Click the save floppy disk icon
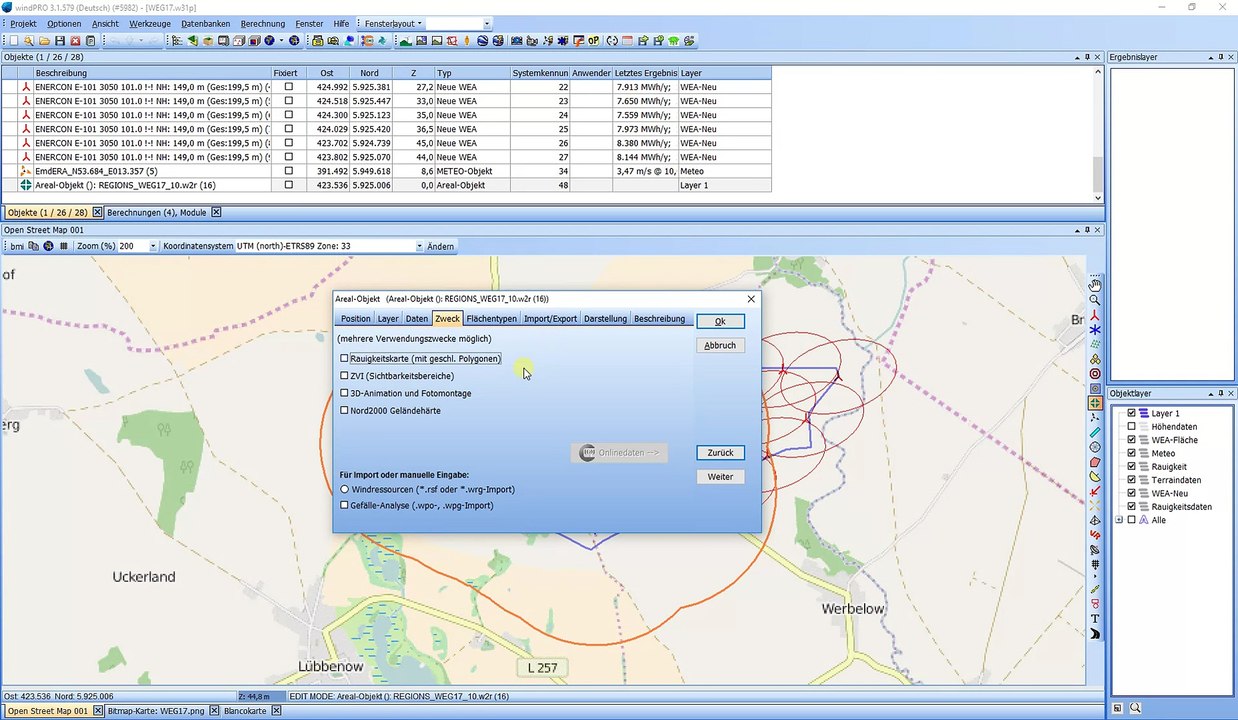Screen dimensions: 1238x720 (x=60, y=41)
